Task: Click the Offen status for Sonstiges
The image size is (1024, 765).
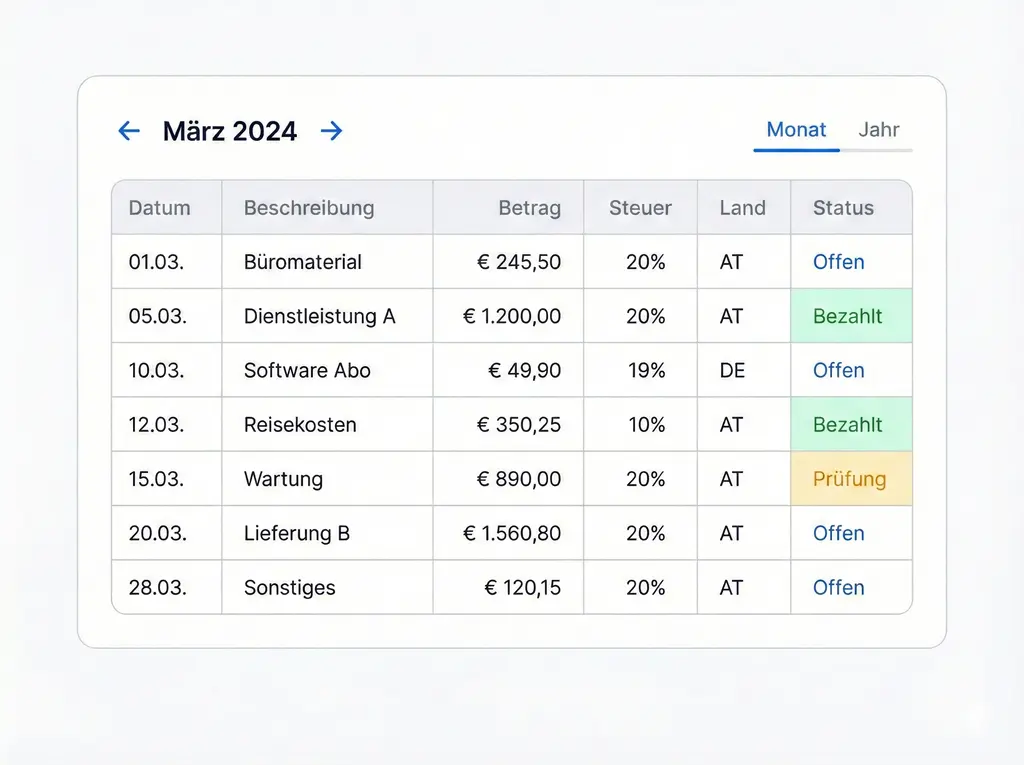Action: tap(838, 587)
